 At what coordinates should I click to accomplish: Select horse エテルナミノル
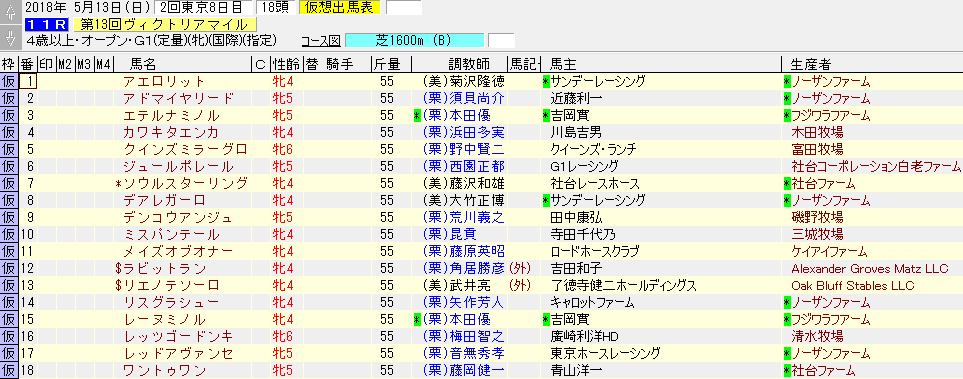pyautogui.click(x=171, y=115)
